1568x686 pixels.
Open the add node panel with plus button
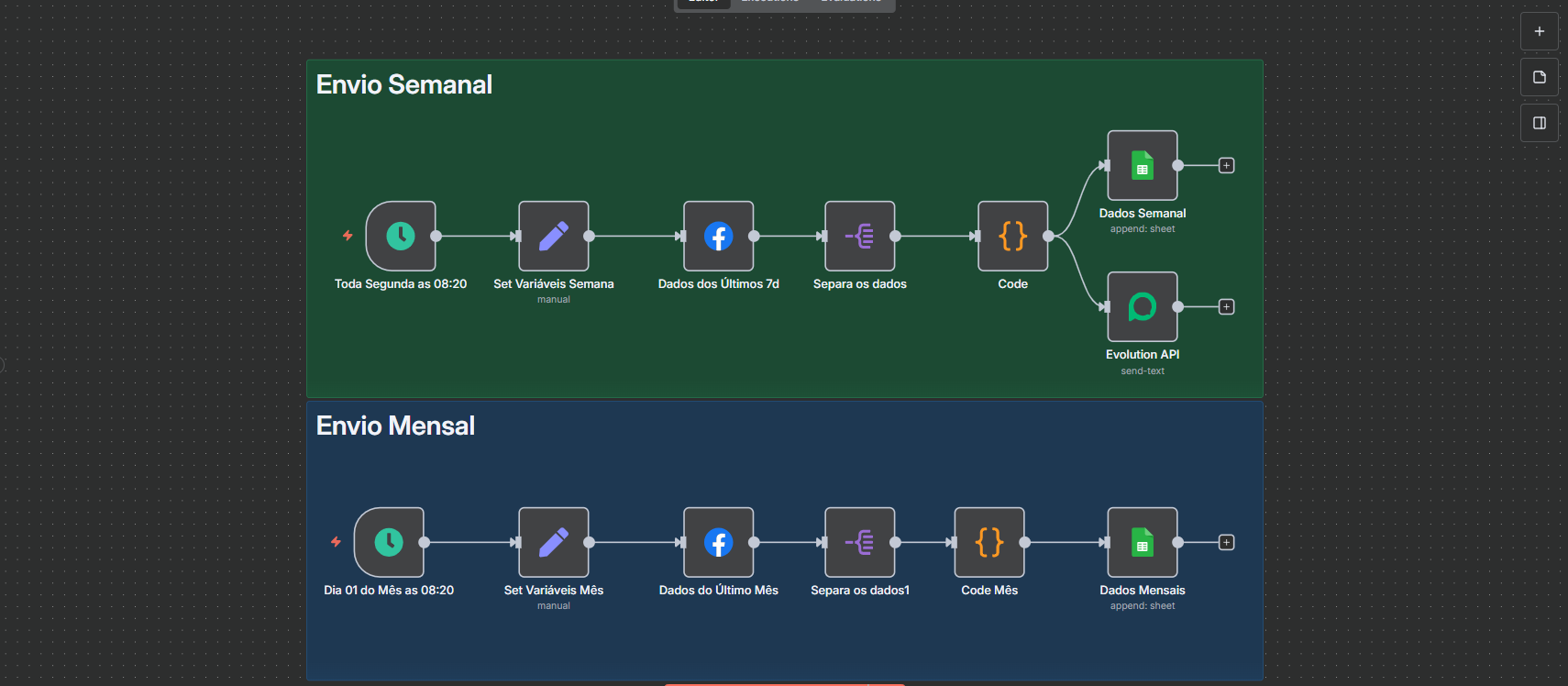point(1539,31)
